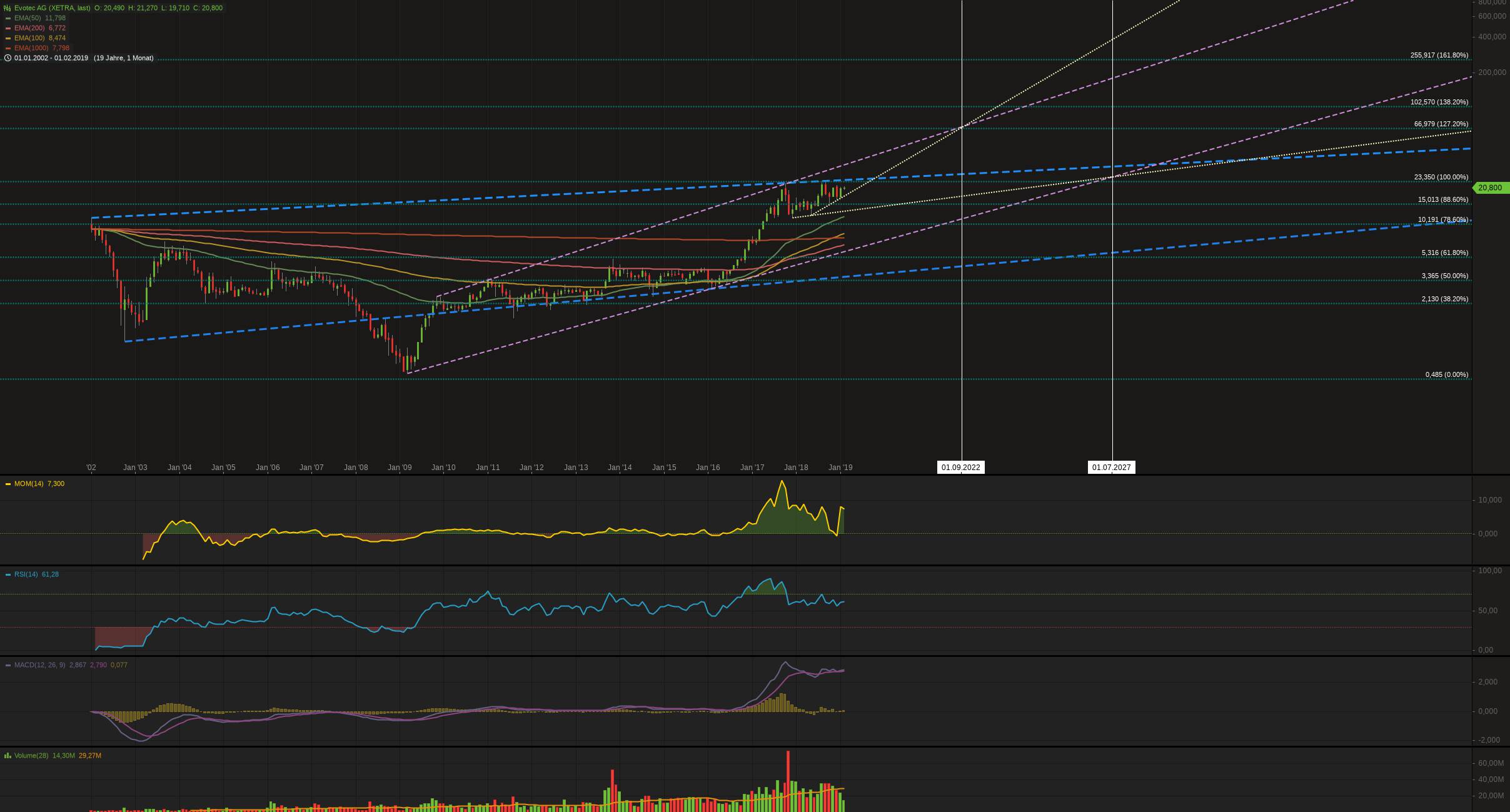The width and height of the screenshot is (1510, 812).
Task: Select the RSI(14) indicator label
Action: [x=26, y=574]
